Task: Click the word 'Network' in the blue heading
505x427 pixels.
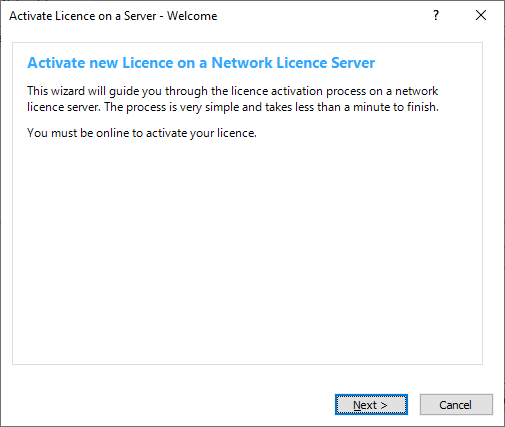Action: click(x=242, y=63)
